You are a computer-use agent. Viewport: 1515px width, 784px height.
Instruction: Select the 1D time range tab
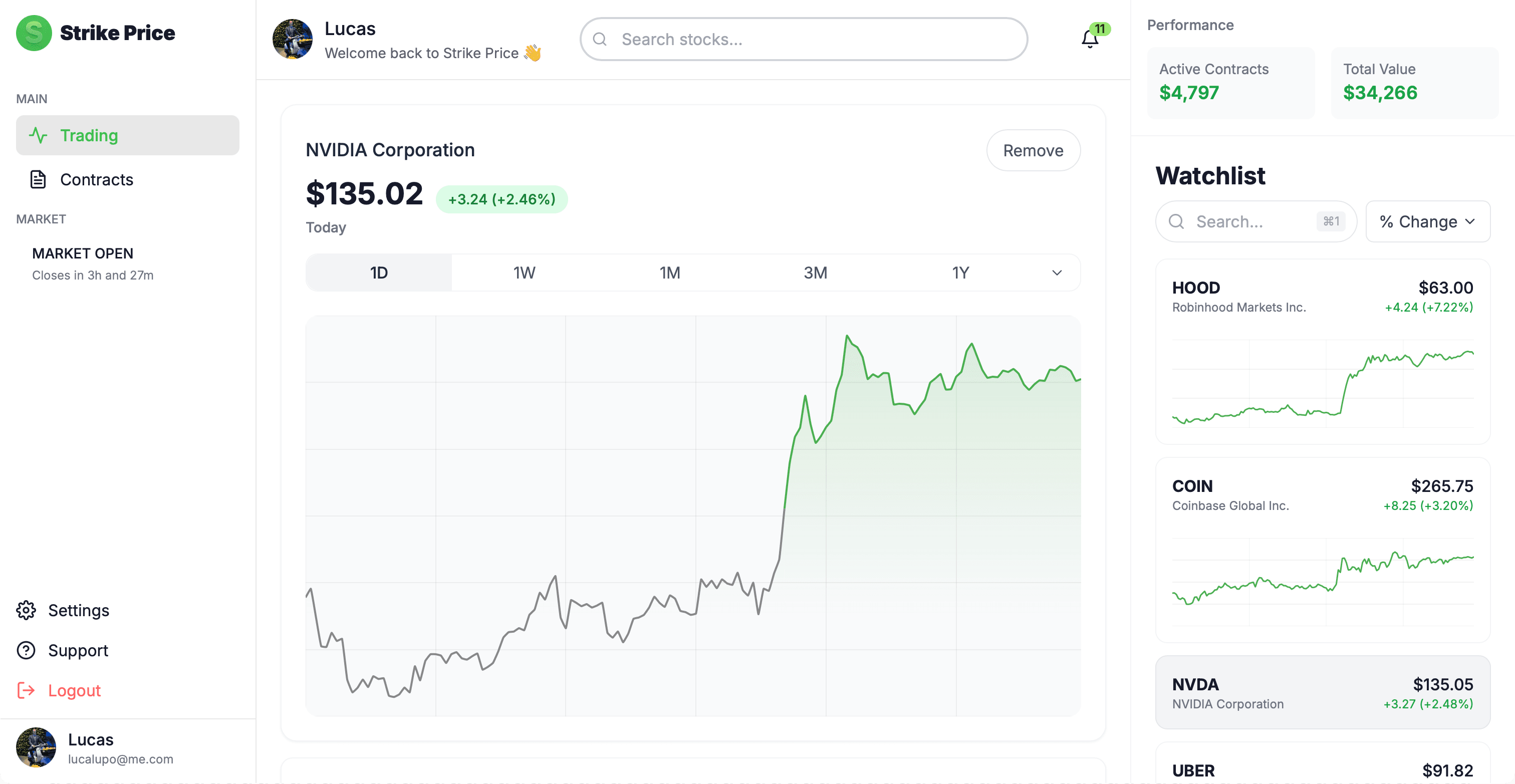pos(379,273)
